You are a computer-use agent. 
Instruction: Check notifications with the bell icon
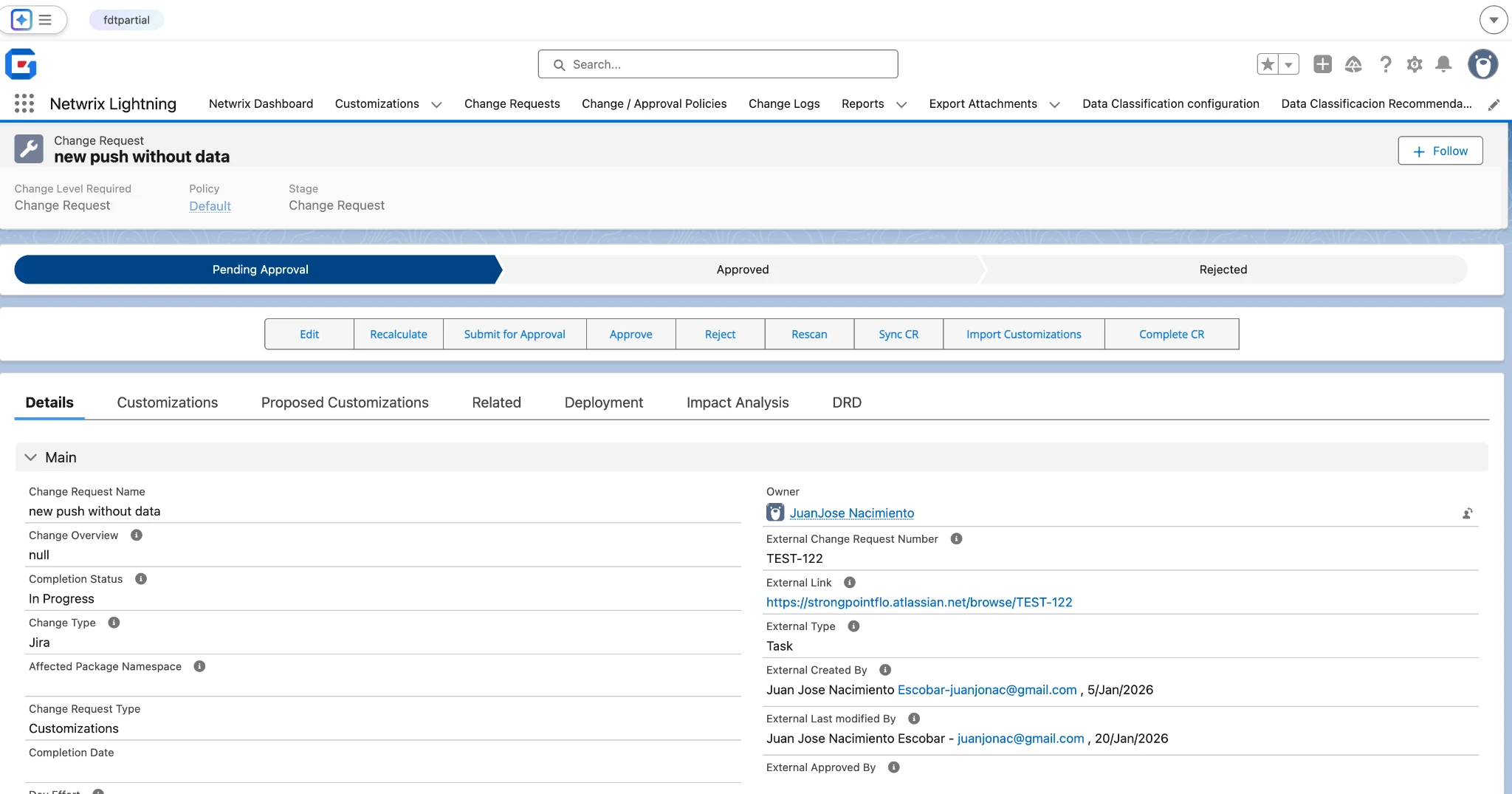tap(1443, 64)
